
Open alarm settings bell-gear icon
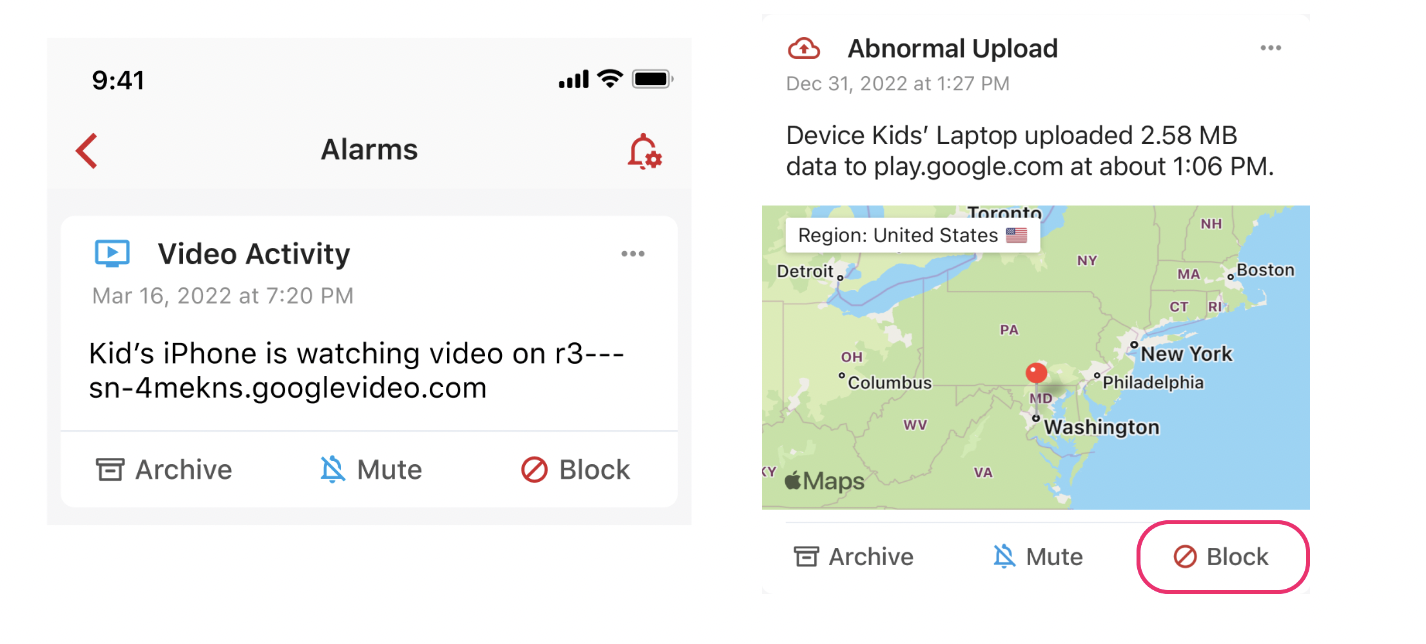click(645, 151)
